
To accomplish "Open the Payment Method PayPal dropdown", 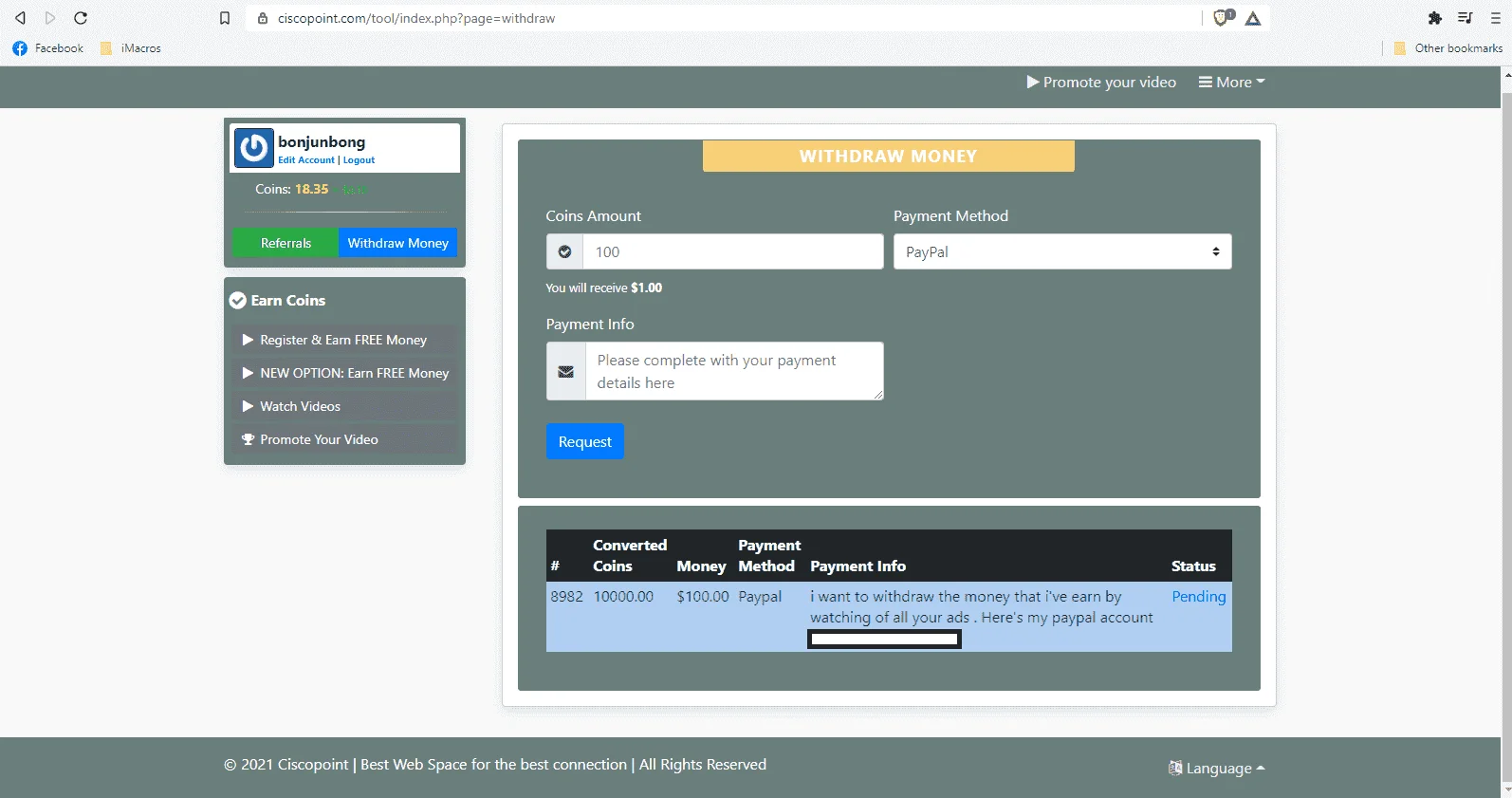I will [1062, 252].
